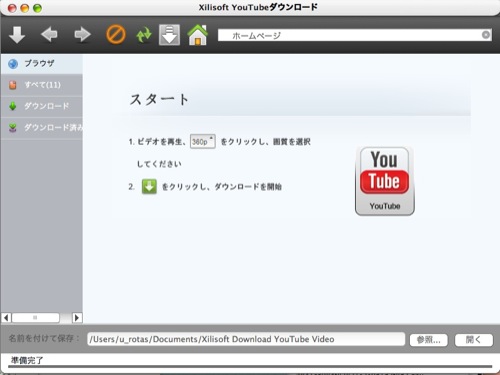Click the スタート heading text
Image resolution: width=500 pixels, height=375 pixels.
point(159,99)
